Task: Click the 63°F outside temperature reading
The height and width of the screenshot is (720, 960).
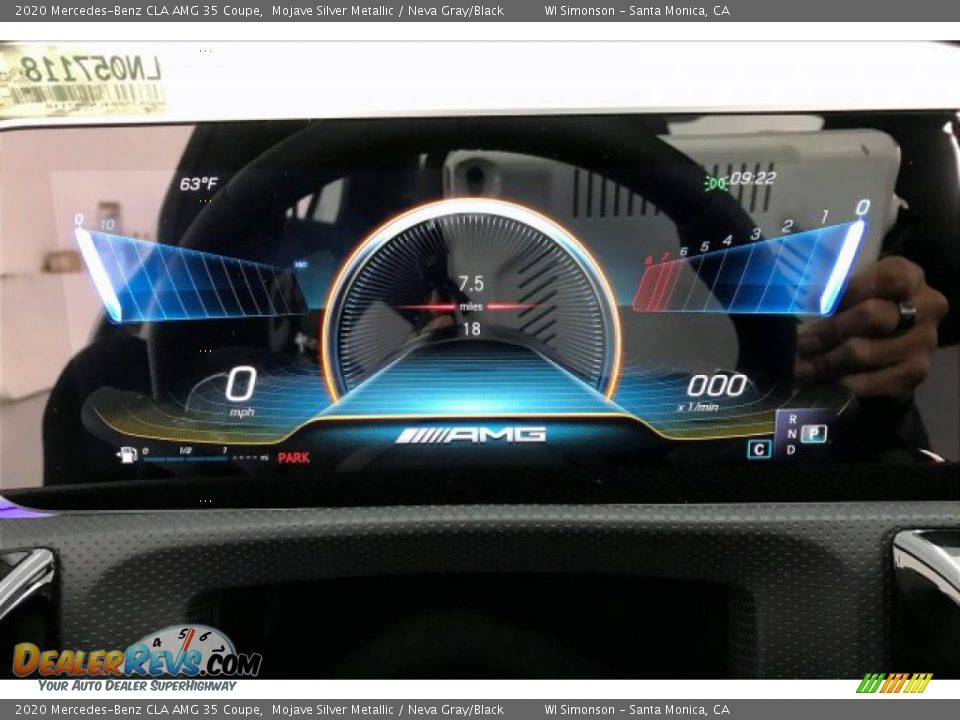Action: point(198,184)
